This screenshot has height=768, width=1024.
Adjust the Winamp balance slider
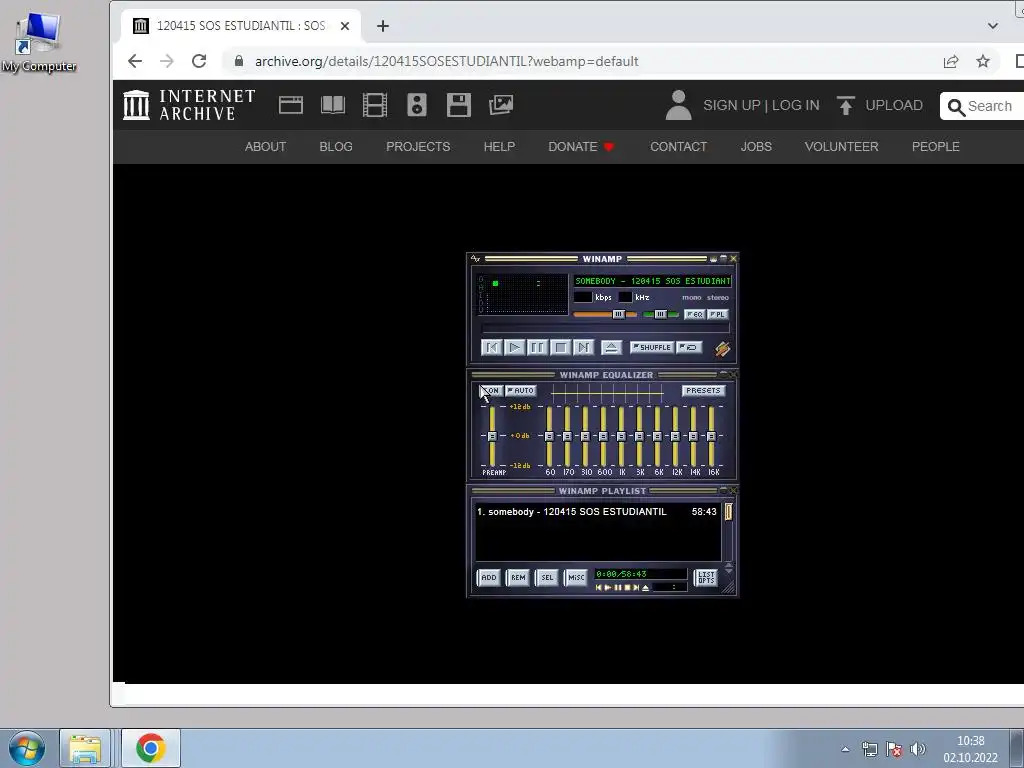pos(660,314)
